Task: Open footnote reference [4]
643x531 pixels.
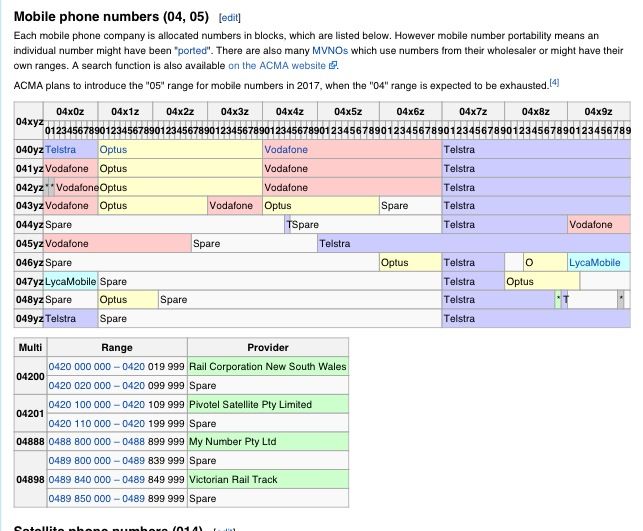Action: click(554, 82)
